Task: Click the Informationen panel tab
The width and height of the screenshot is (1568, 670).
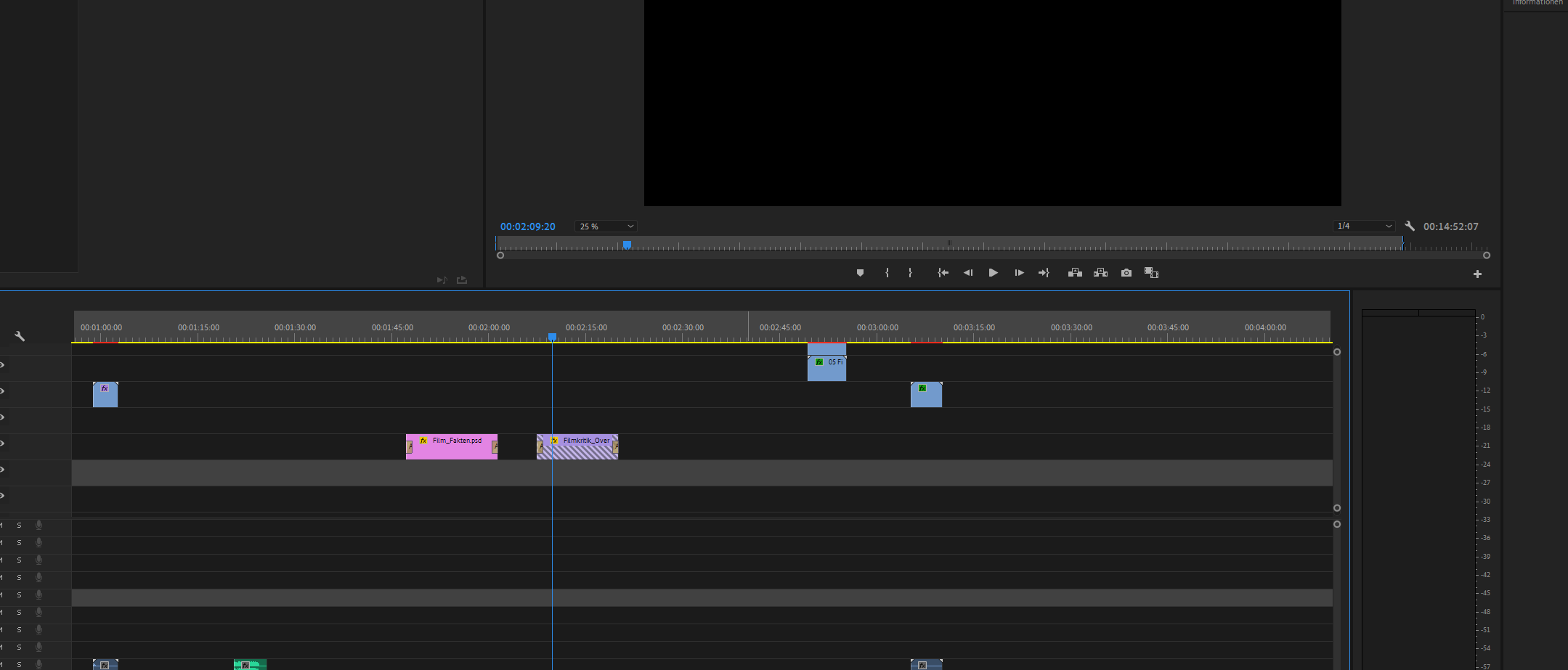Action: click(1537, 3)
